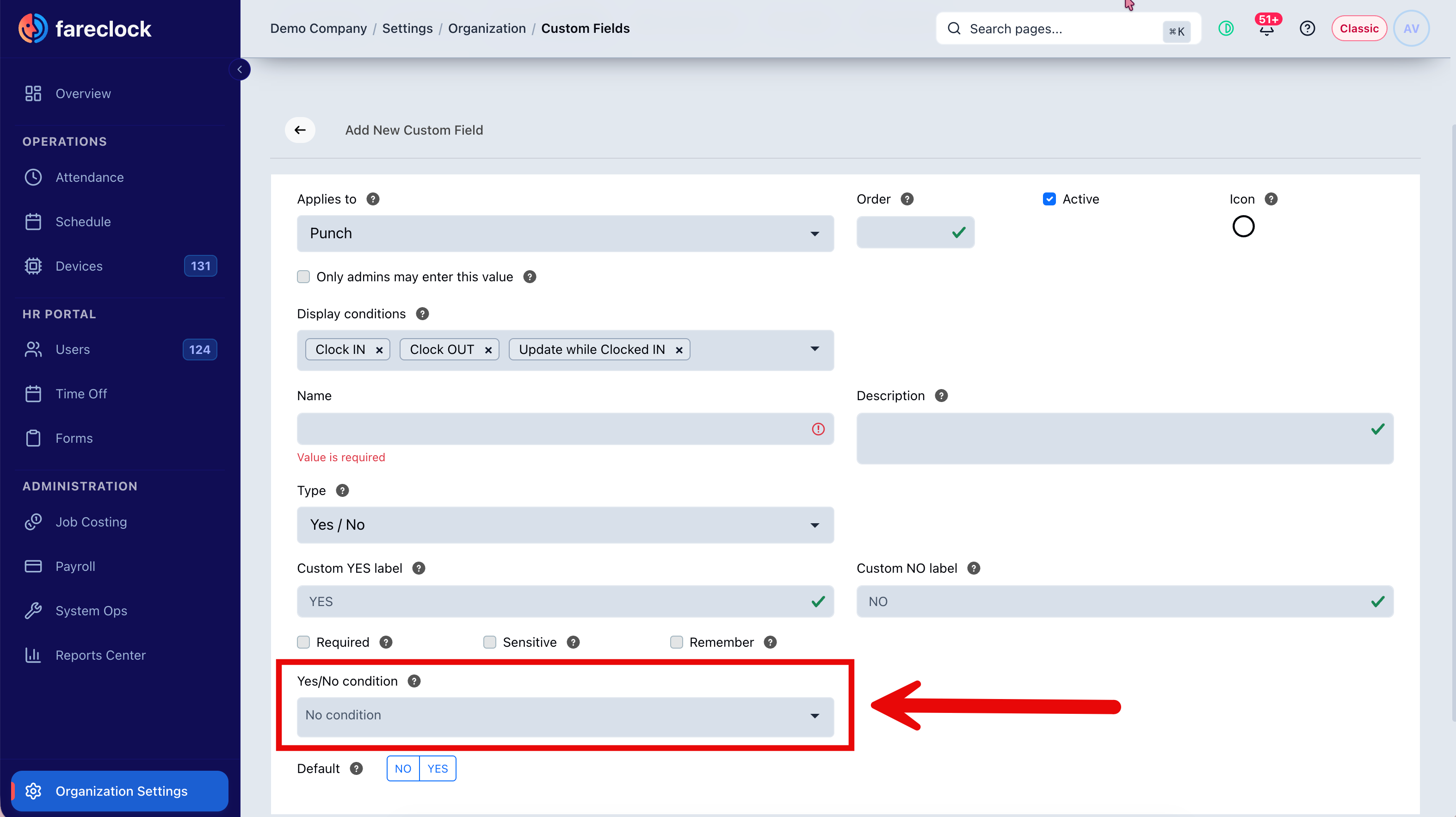The image size is (1456, 817).
Task: Open the Yes/No condition dropdown
Action: (565, 716)
